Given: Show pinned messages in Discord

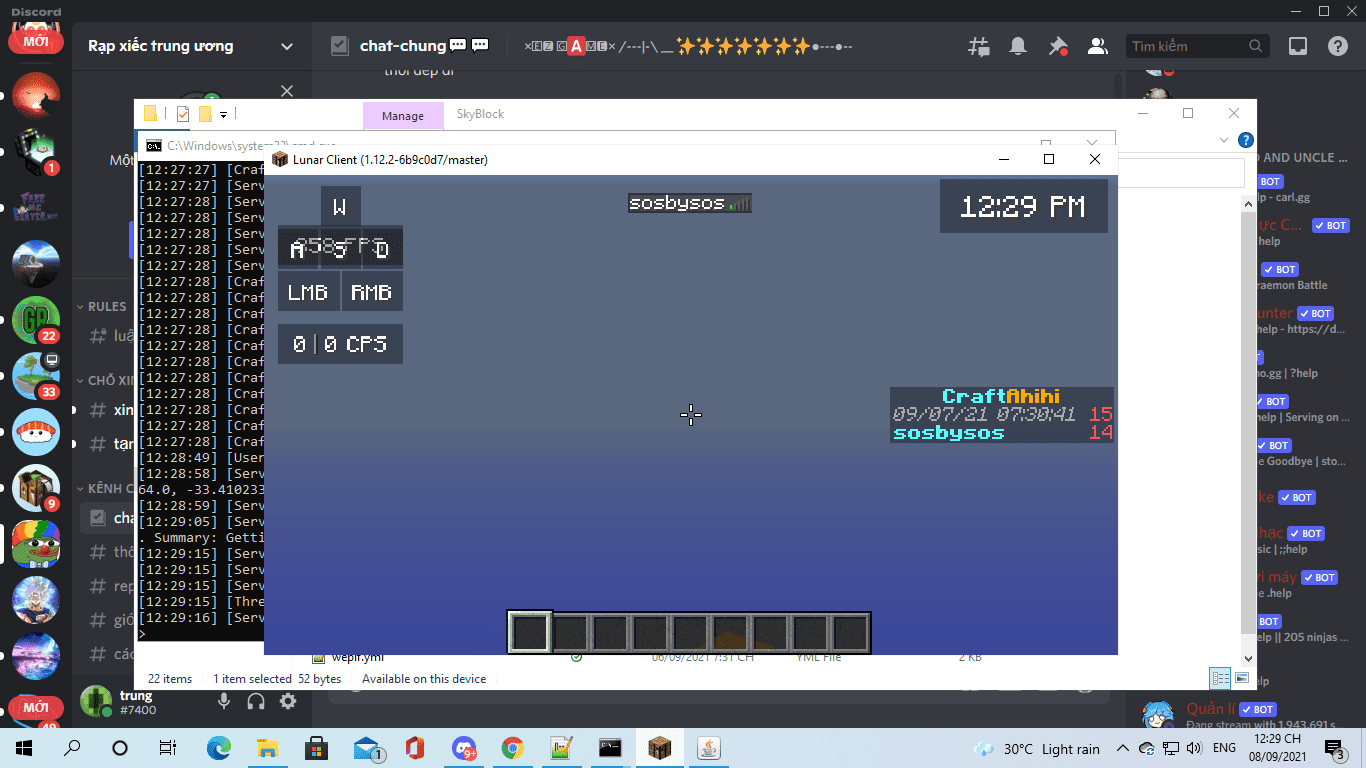Looking at the screenshot, I should coord(1058,46).
